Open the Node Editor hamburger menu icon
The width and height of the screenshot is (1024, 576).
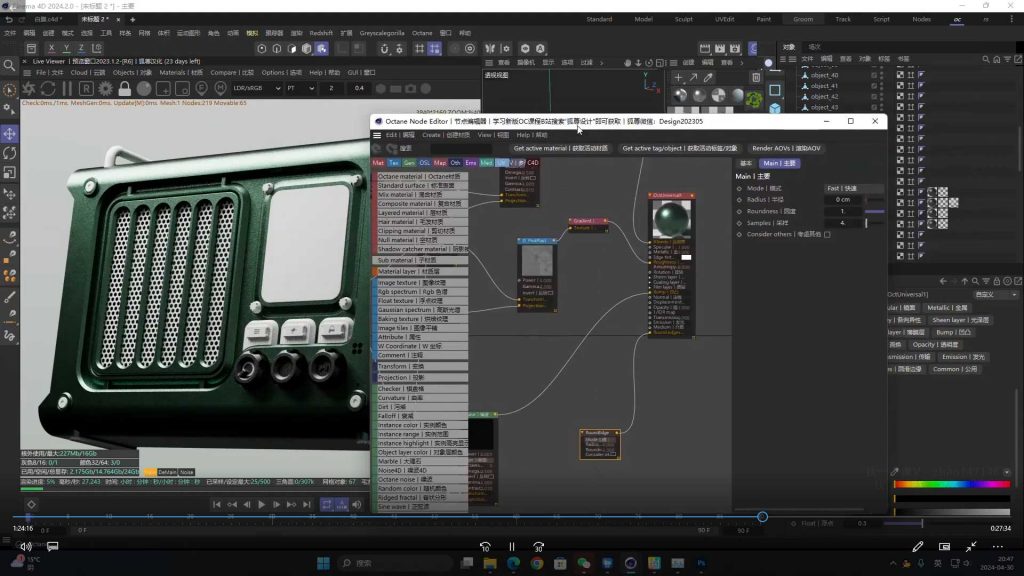click(378, 135)
